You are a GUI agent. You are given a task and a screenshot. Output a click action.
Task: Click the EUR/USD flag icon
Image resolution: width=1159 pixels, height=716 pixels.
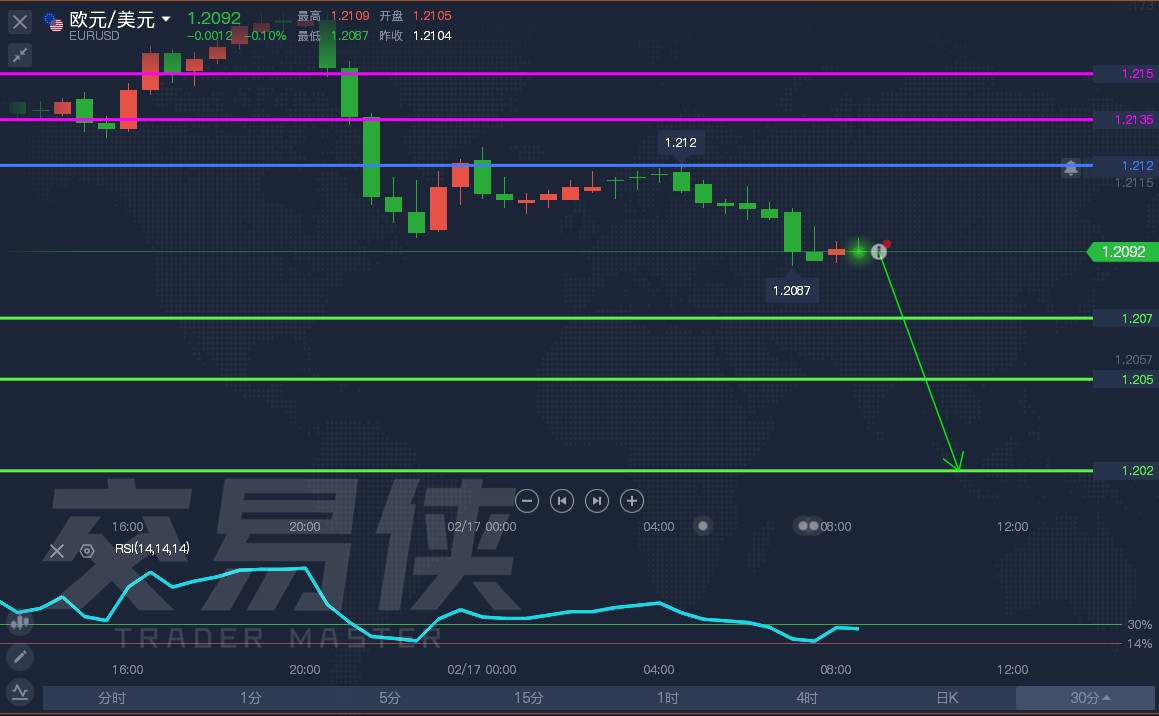53,22
